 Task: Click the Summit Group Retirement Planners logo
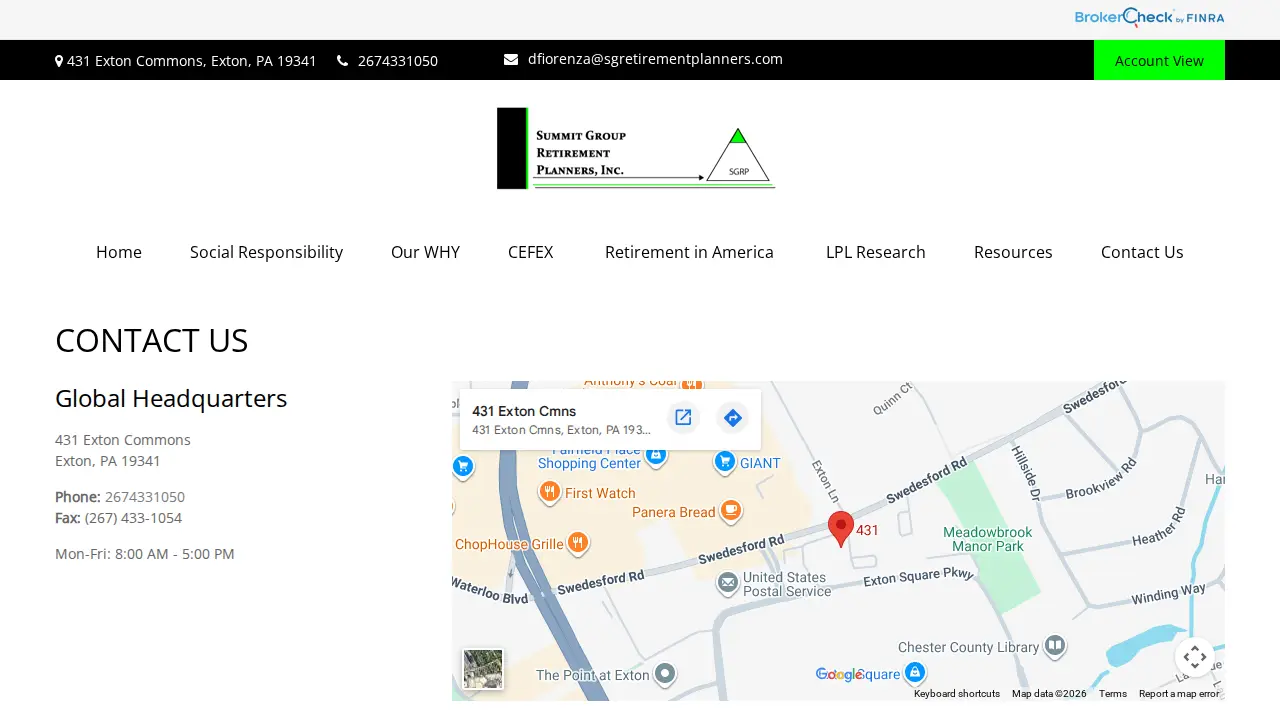click(x=636, y=148)
